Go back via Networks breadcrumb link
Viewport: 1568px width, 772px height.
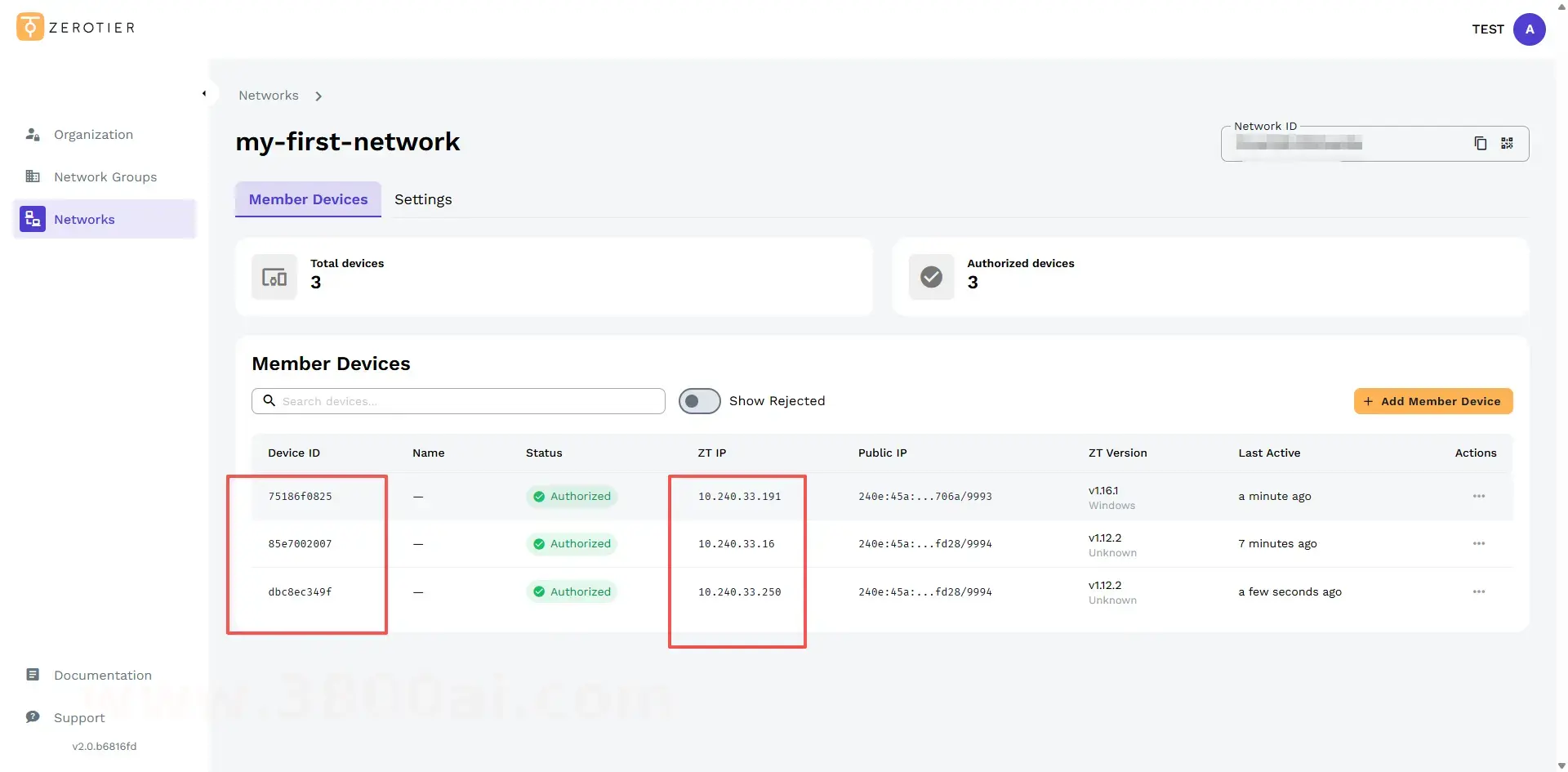click(x=269, y=96)
